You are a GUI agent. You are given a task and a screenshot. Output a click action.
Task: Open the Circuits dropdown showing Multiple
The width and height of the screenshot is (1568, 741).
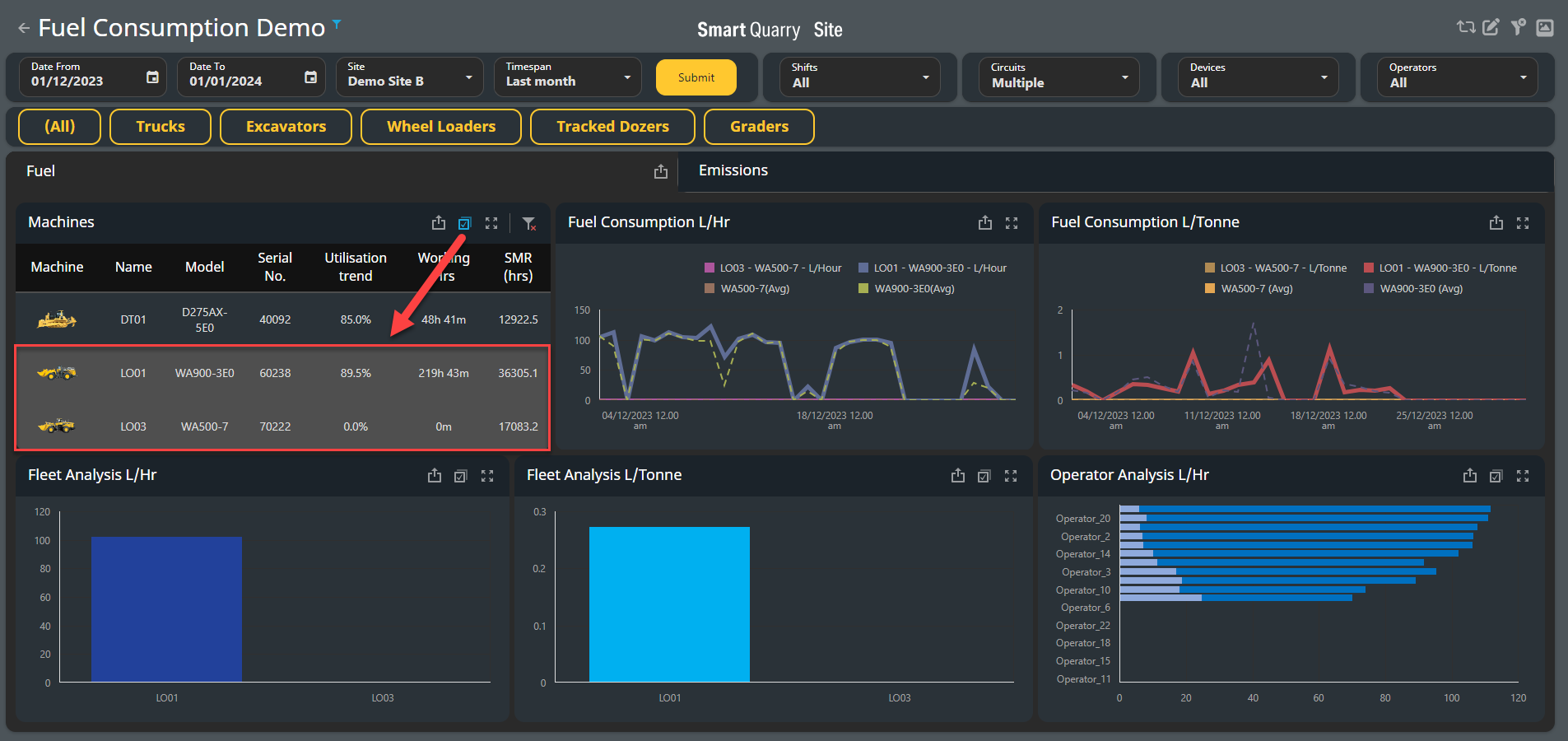pos(1059,77)
